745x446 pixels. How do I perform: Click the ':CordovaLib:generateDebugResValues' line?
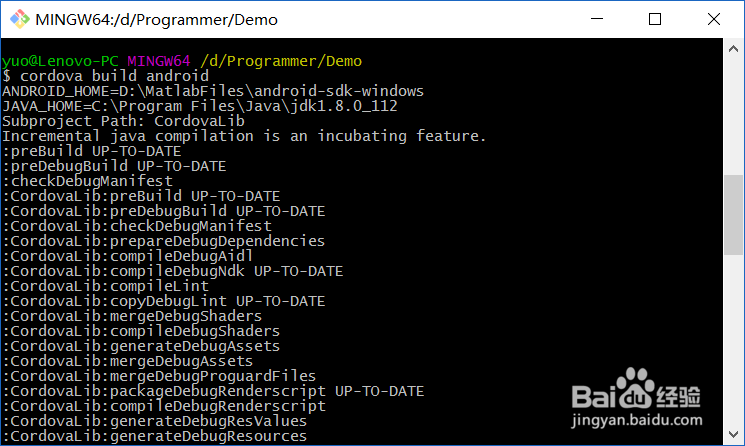[x=154, y=421]
